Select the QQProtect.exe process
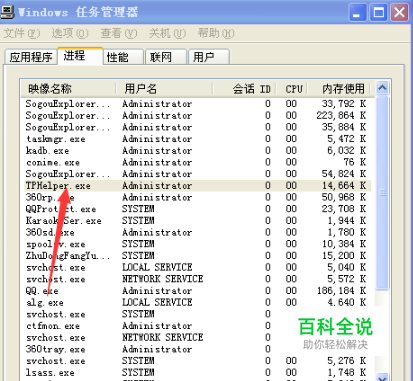 (197, 209)
